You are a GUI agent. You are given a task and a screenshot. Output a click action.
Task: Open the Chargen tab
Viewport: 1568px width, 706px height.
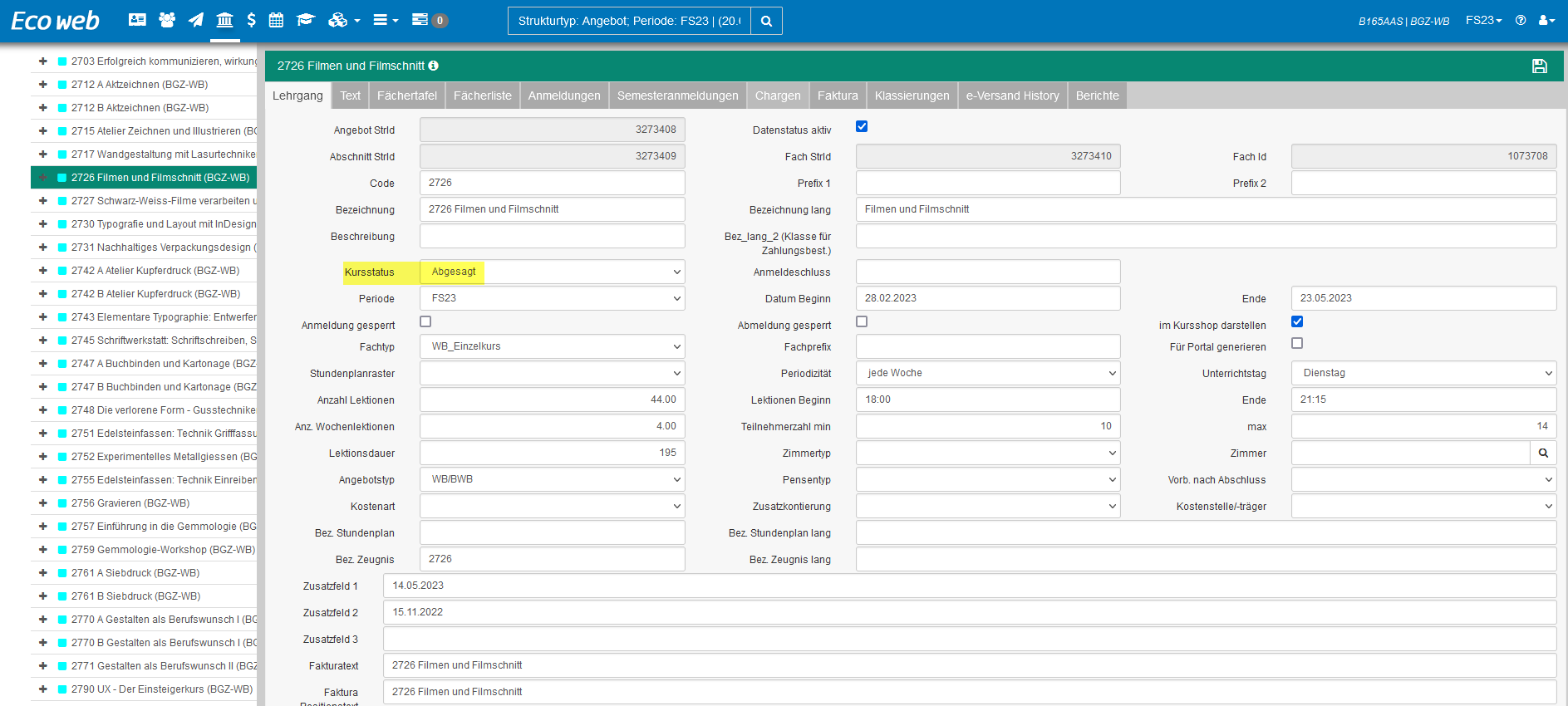pyautogui.click(x=778, y=96)
